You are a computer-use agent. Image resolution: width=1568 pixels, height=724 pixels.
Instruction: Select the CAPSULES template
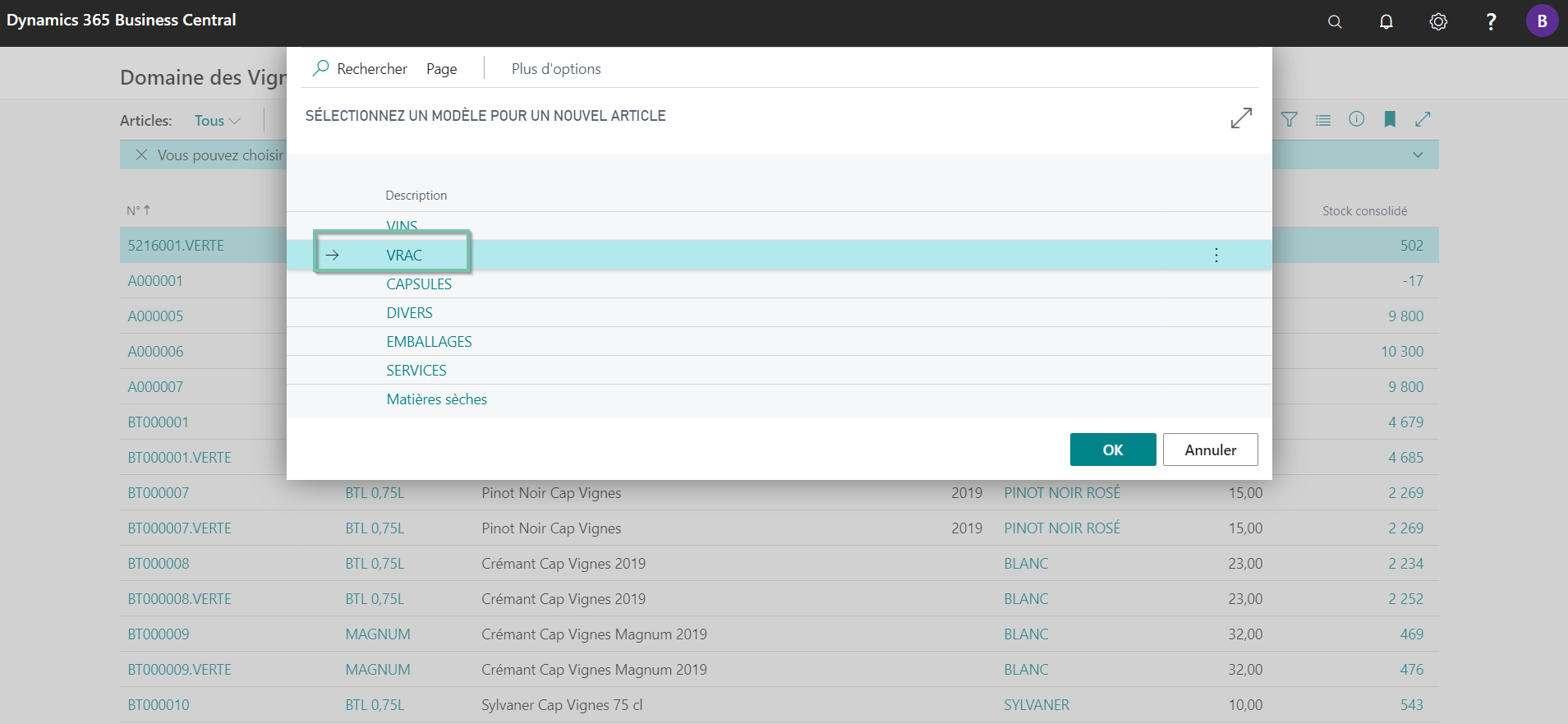pos(419,284)
